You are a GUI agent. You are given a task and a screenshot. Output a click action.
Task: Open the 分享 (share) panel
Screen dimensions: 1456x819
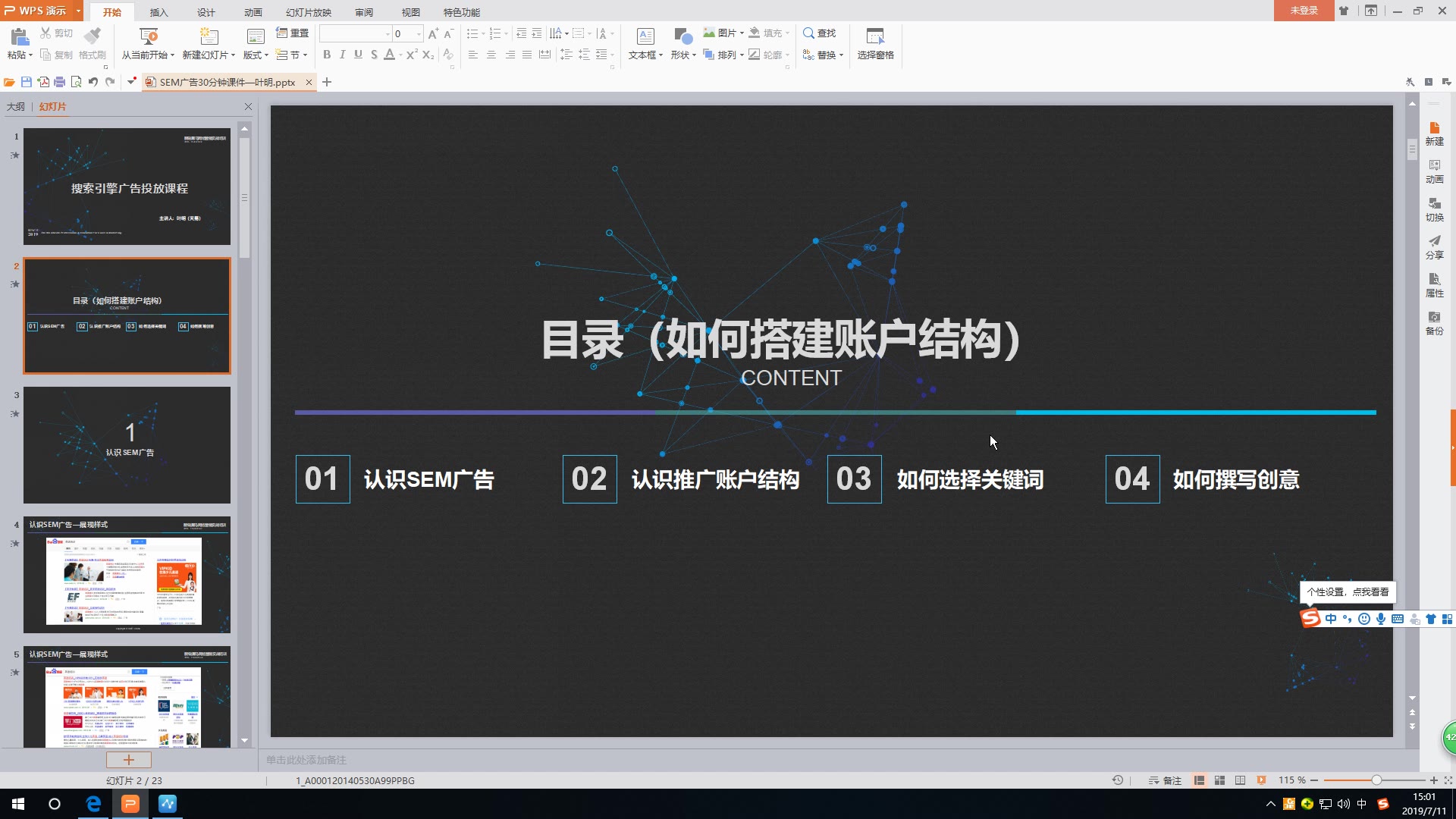1434,248
